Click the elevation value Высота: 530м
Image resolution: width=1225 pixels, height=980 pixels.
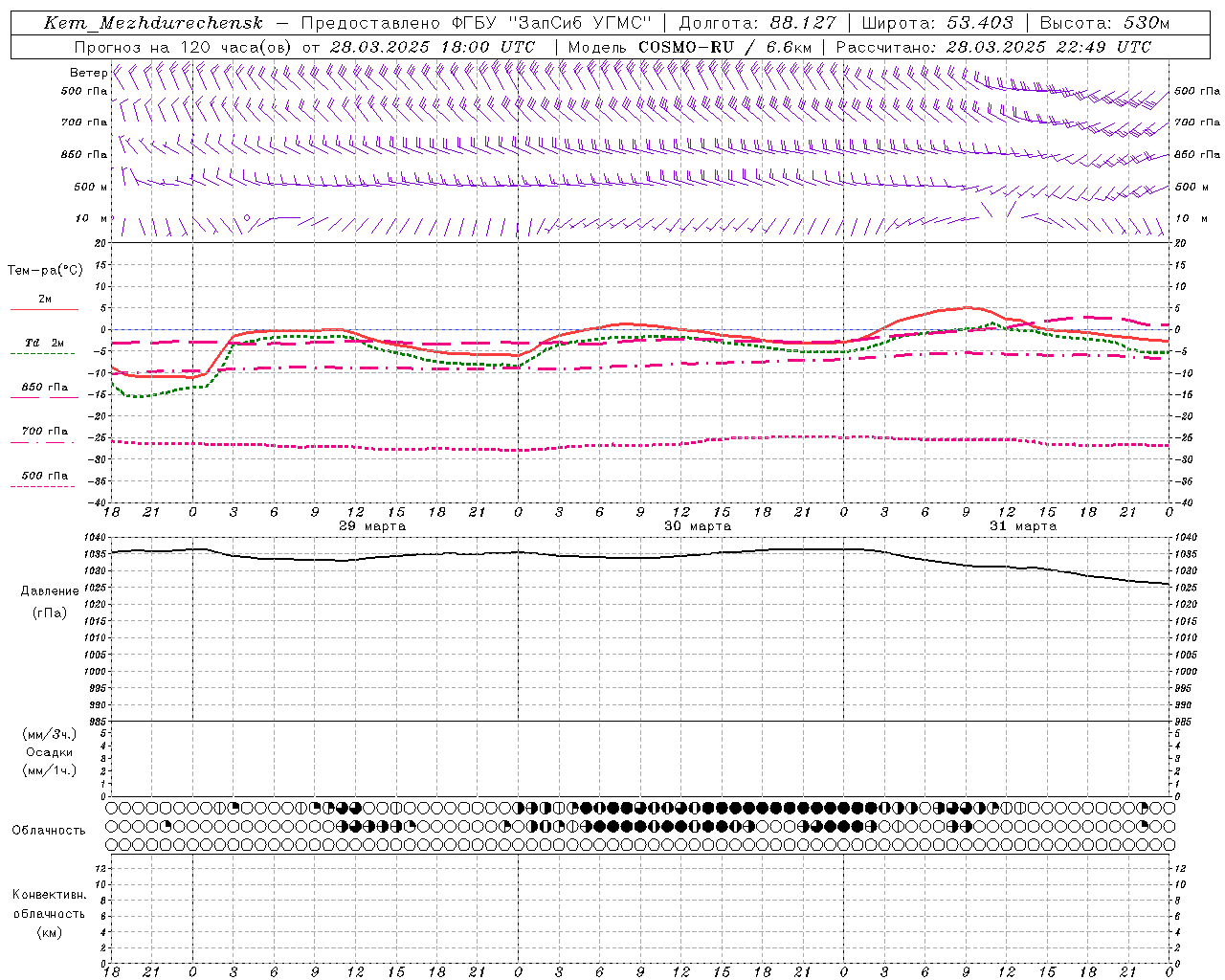coord(1103,23)
